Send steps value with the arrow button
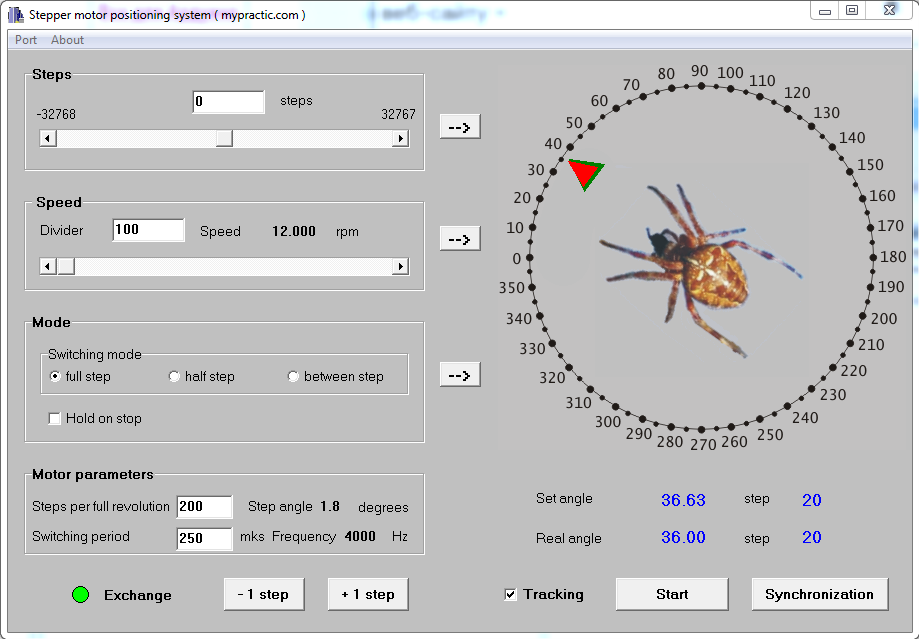 click(x=460, y=127)
